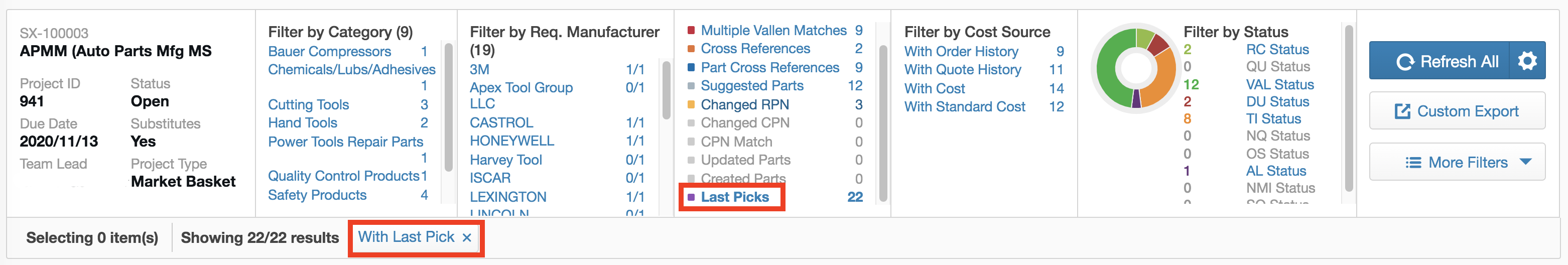Click the gray Suggested Parts square icon
The height and width of the screenshot is (265, 1568).
pos(691,86)
